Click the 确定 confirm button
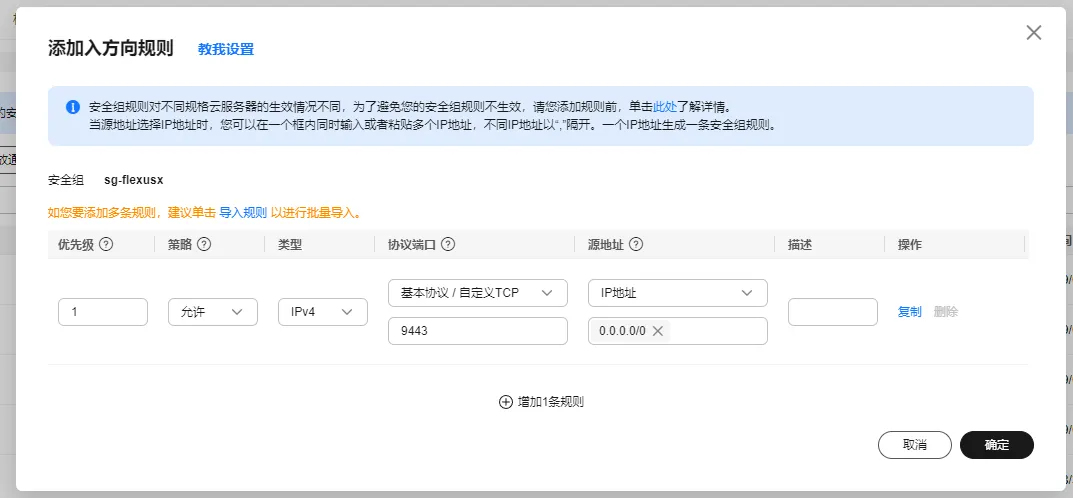 tap(996, 445)
